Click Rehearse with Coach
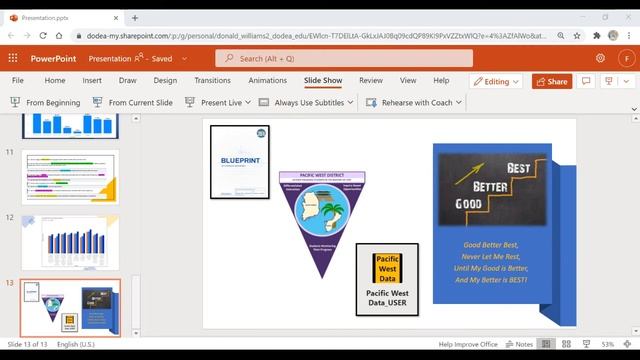640x360 pixels. [409, 102]
